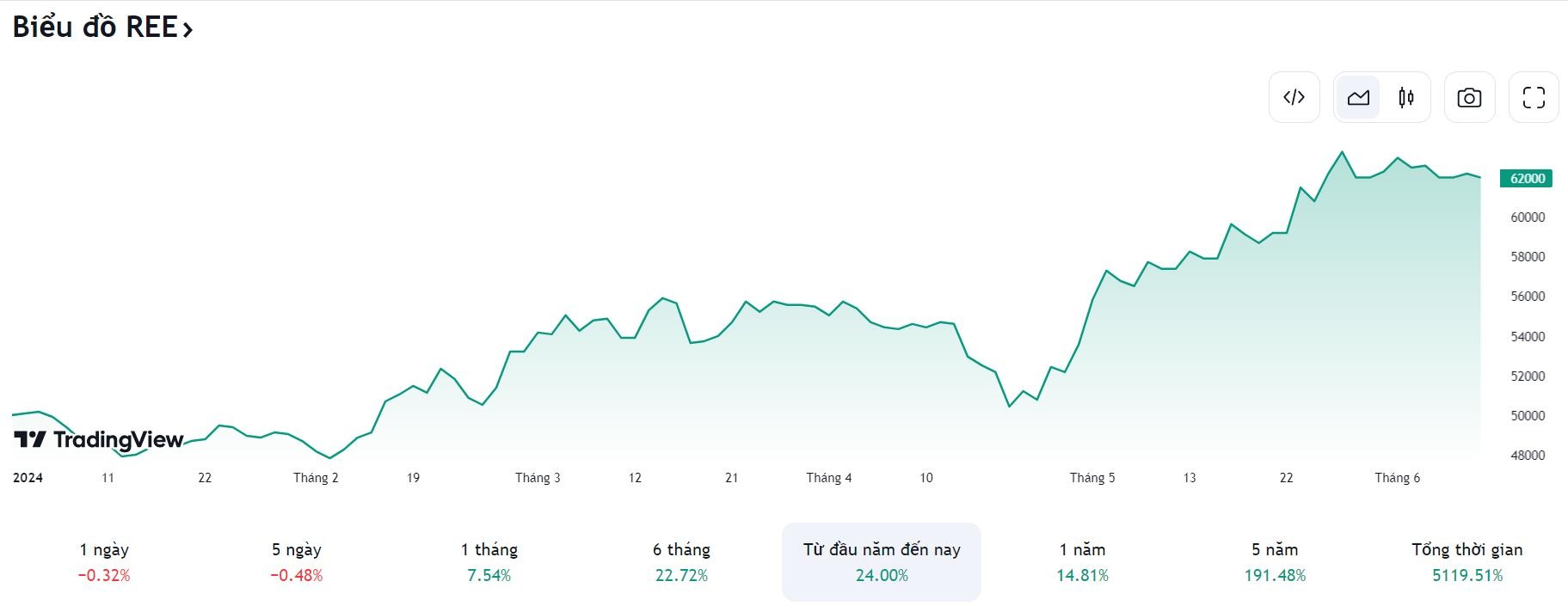Click the embed code icon
Screen dimensions: 1568x606
point(1294,97)
